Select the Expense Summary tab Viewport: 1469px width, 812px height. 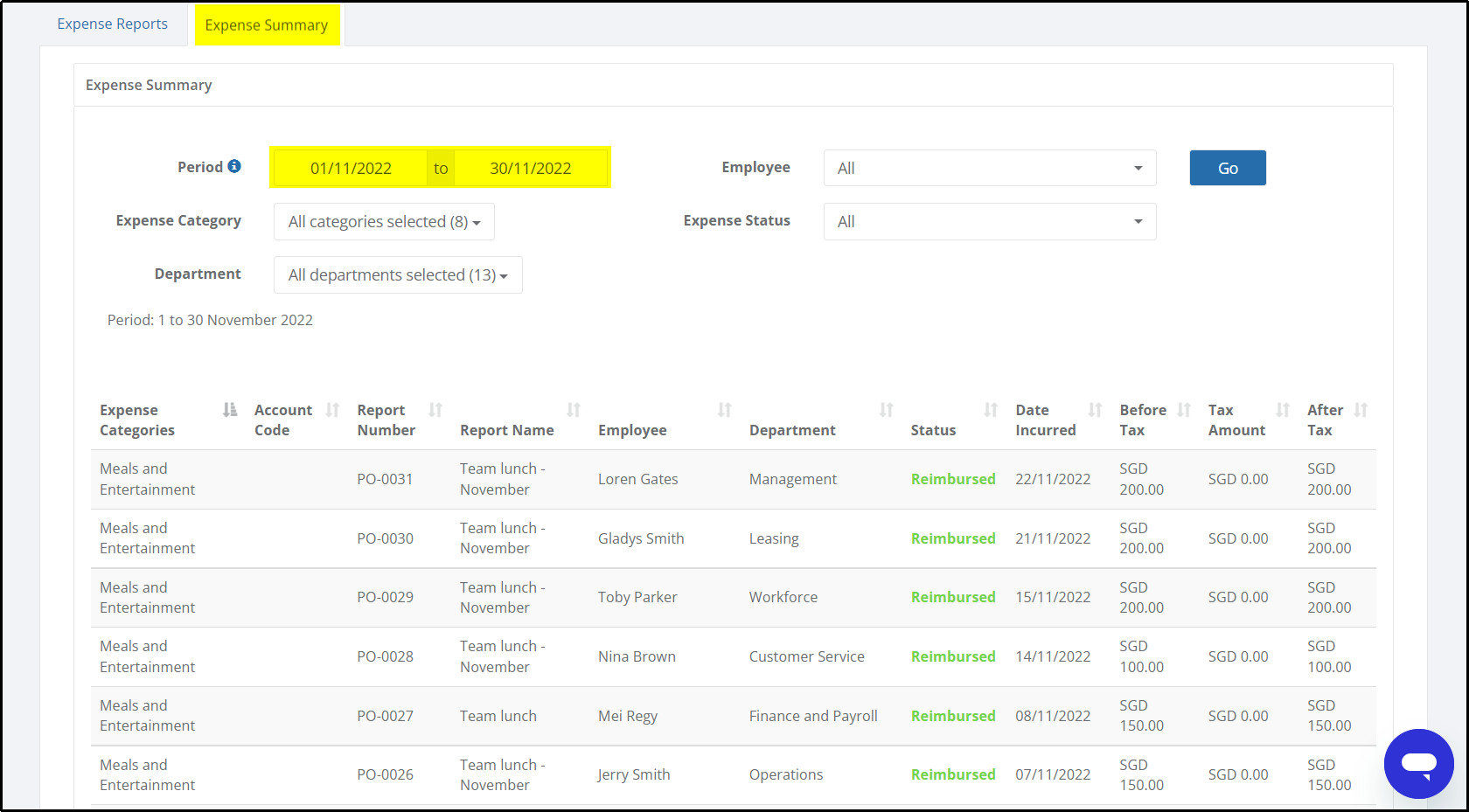(x=267, y=24)
